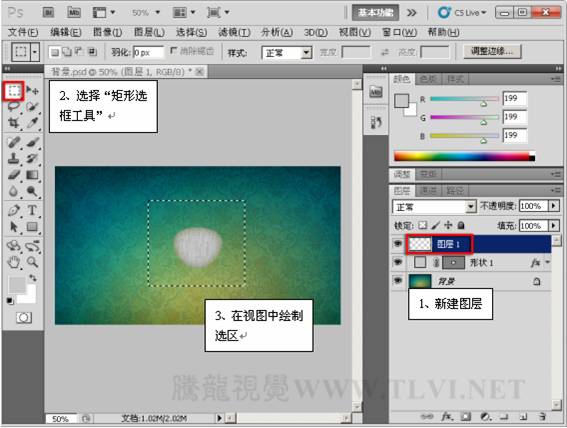Select the Move tool
Screen dimensions: 567x428
33,91
